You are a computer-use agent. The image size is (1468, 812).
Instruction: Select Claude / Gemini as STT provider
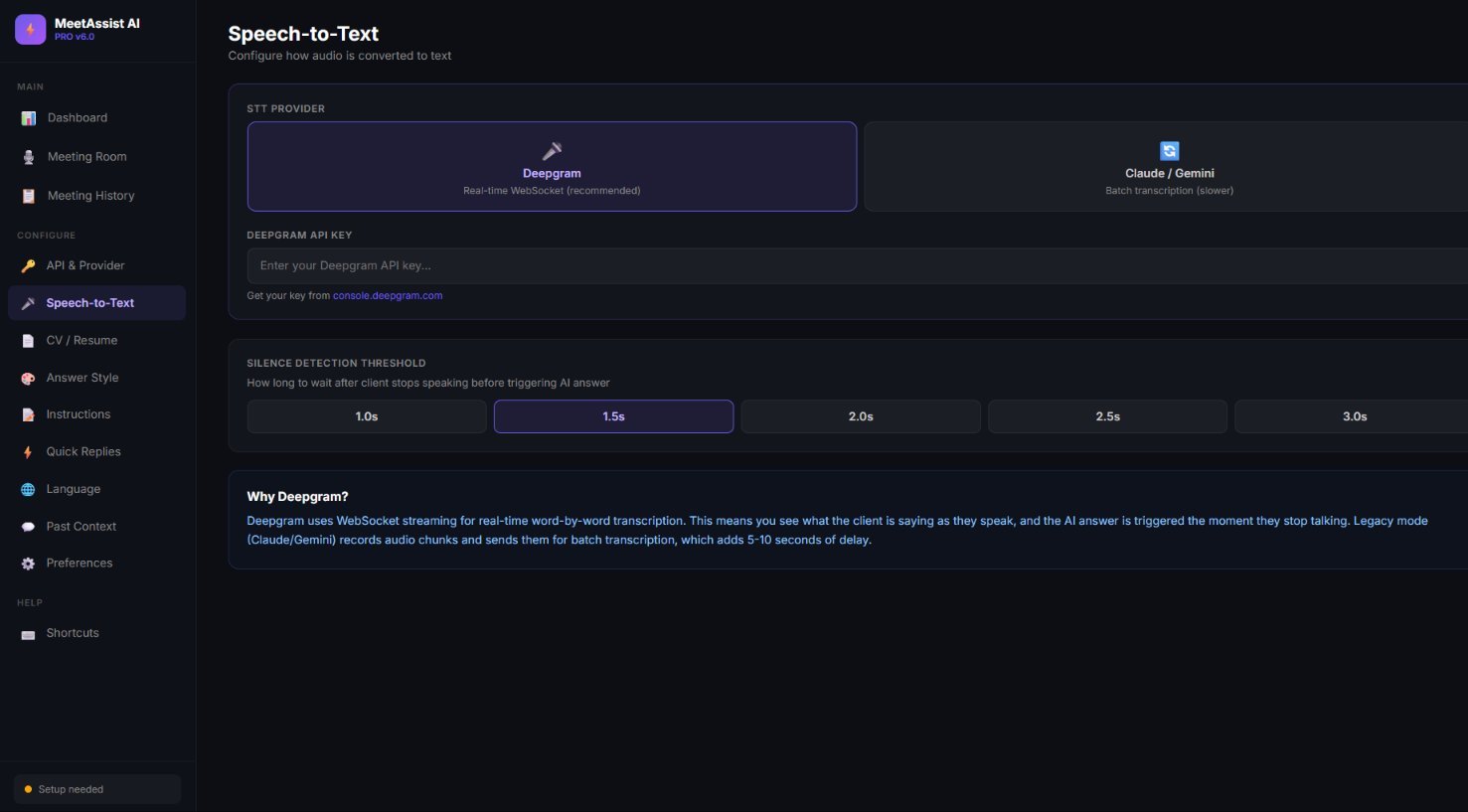pos(1166,166)
